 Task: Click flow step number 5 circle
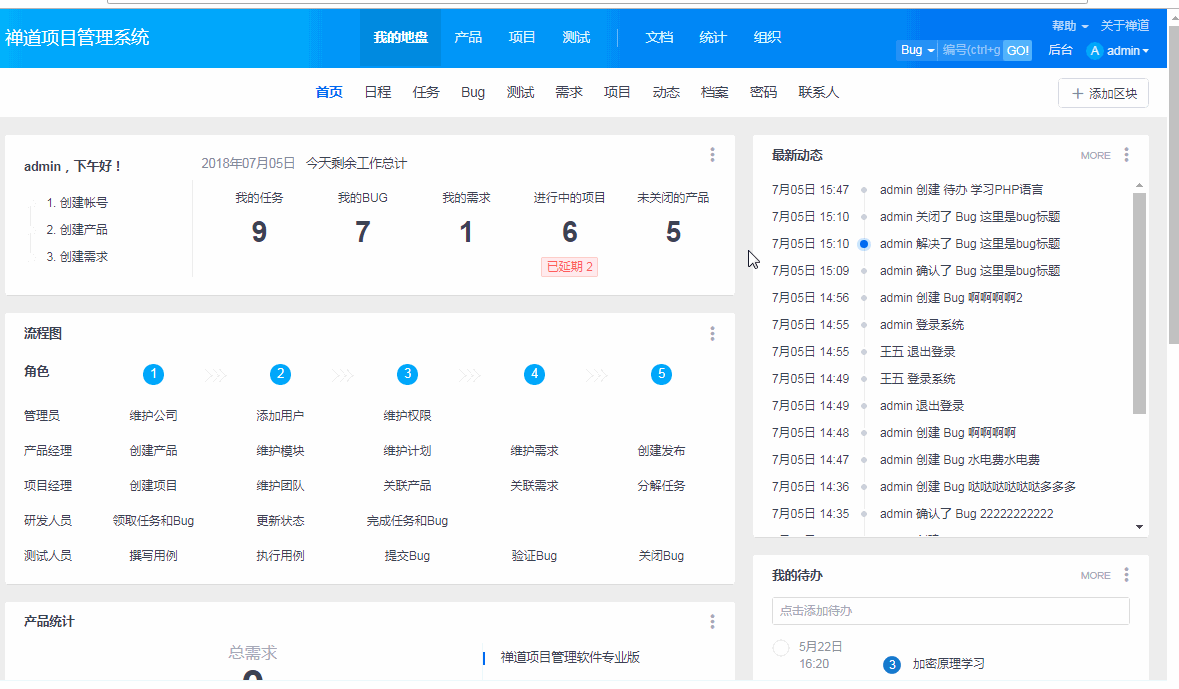pyautogui.click(x=662, y=374)
